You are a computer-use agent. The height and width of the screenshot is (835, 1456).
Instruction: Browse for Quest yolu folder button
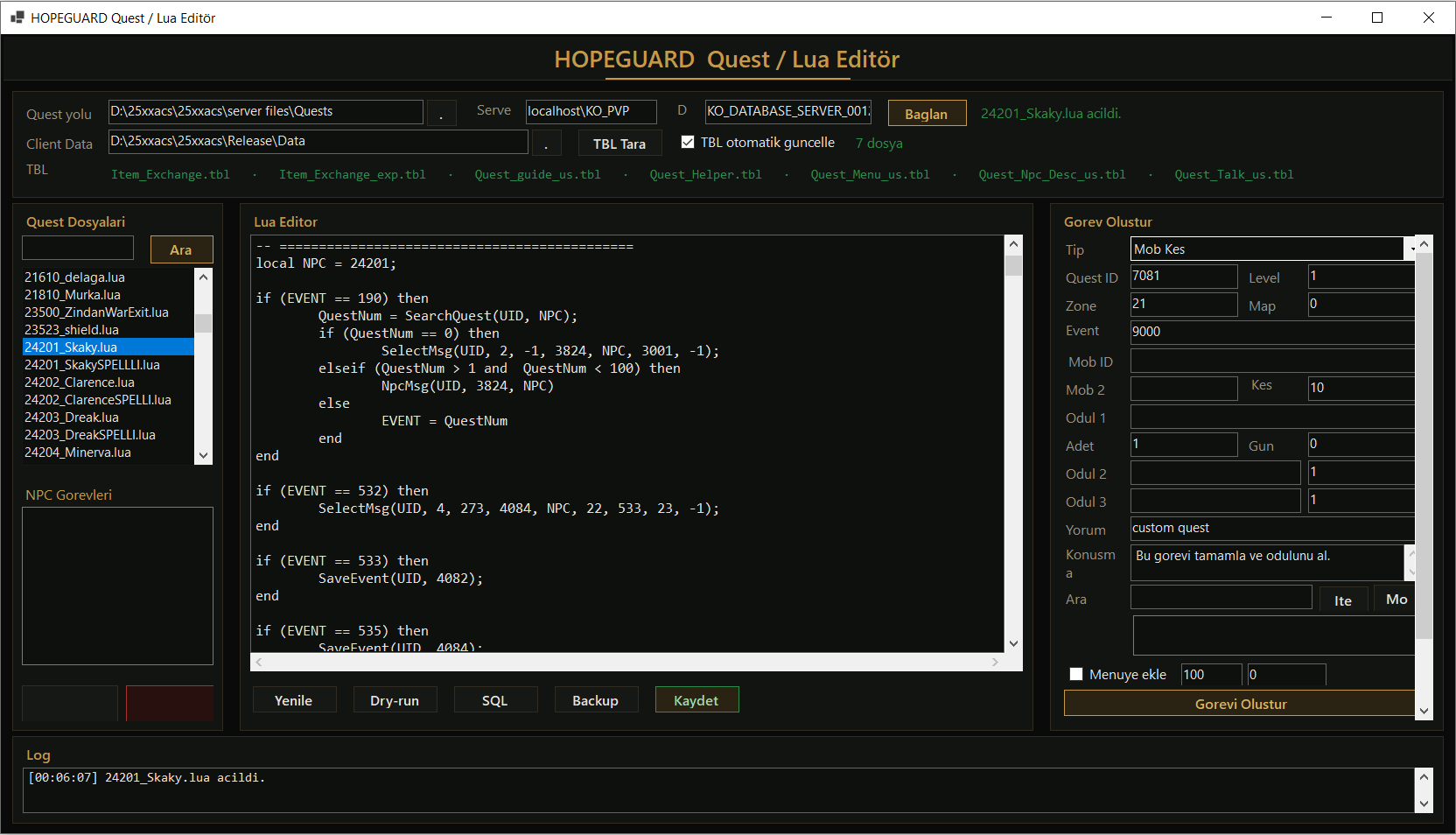pyautogui.click(x=441, y=113)
